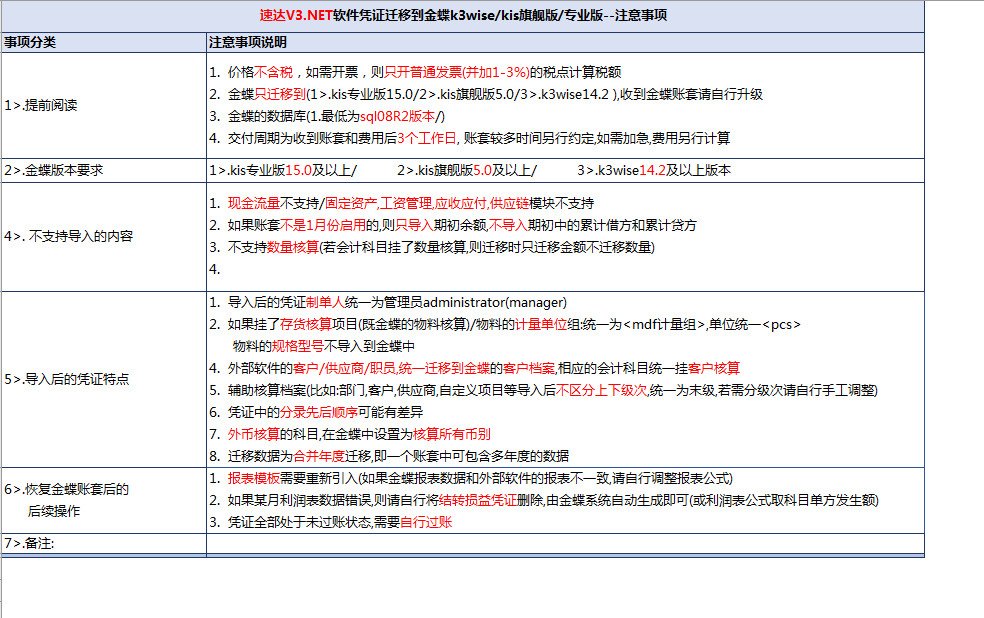This screenshot has width=984, height=618.
Task: Select the 外币核算的科目 line
Action: [359, 434]
